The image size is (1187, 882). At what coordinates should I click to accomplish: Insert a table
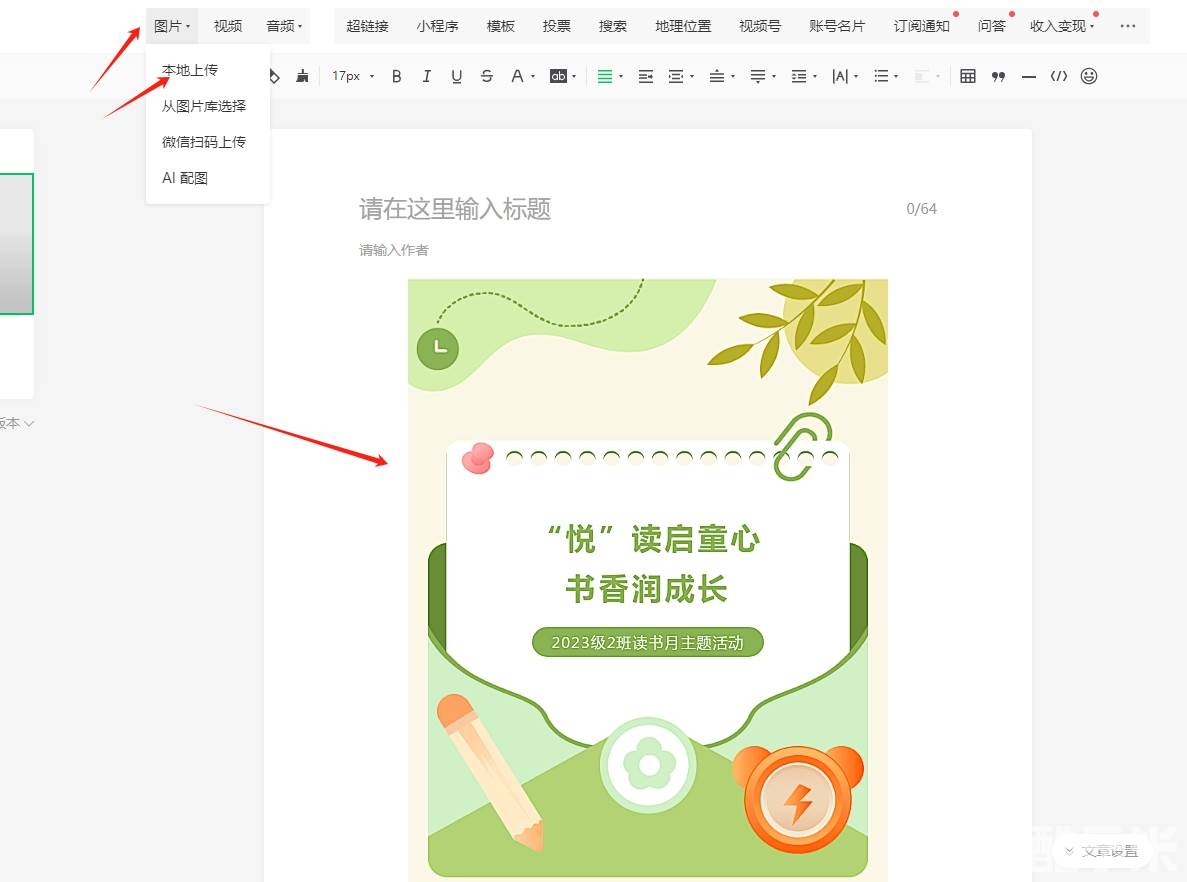click(967, 76)
